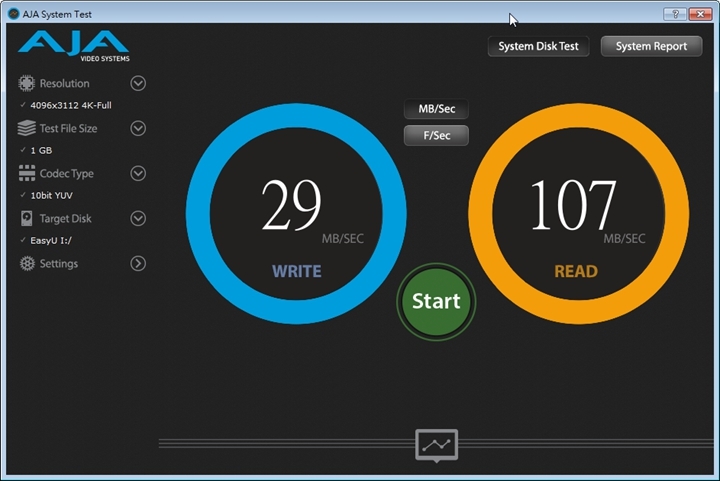Click the AJA System Test title bar icon

[13, 14]
